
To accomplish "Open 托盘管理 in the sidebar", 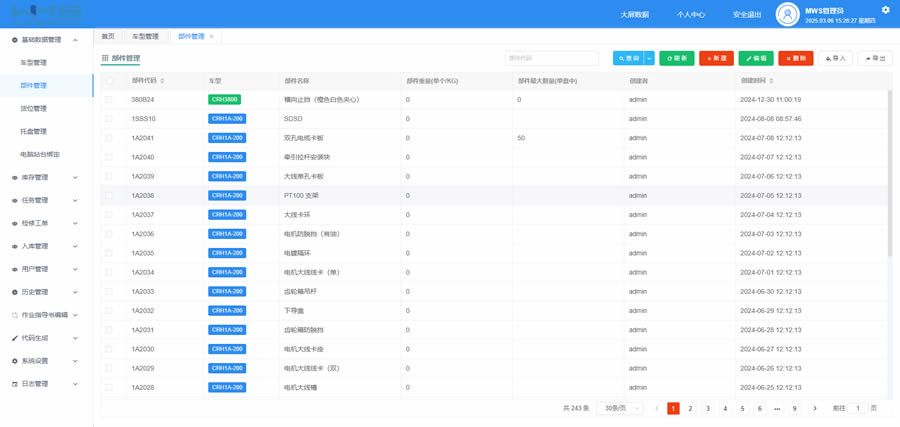I will 33,131.
